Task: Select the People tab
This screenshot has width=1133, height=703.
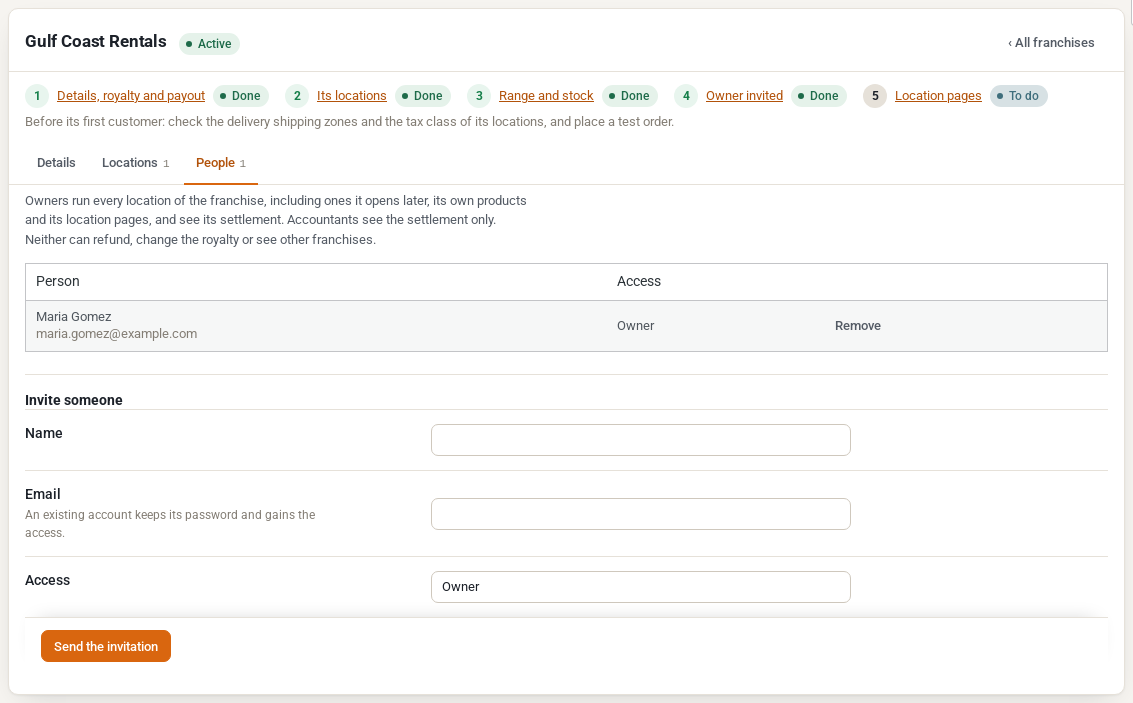Action: (220, 163)
